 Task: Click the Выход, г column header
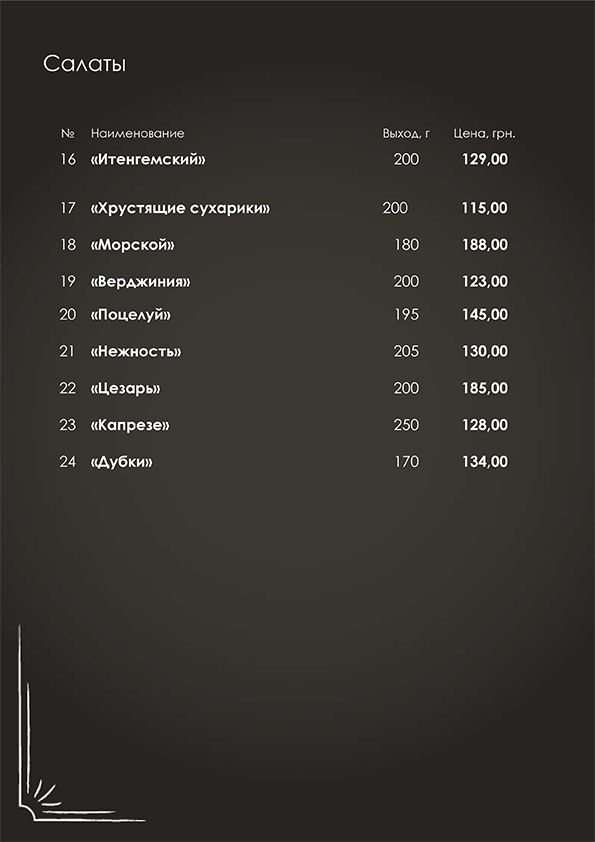406,134
